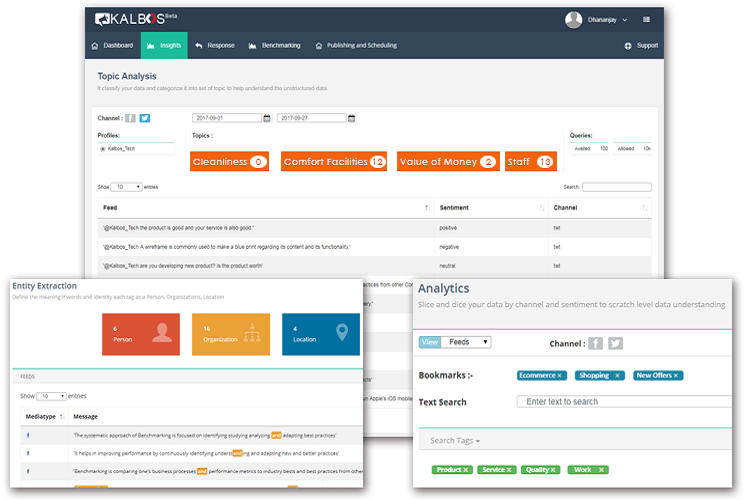The height and width of the screenshot is (500, 745).
Task: Open the Dhananjay user avatar
Action: tap(573, 19)
